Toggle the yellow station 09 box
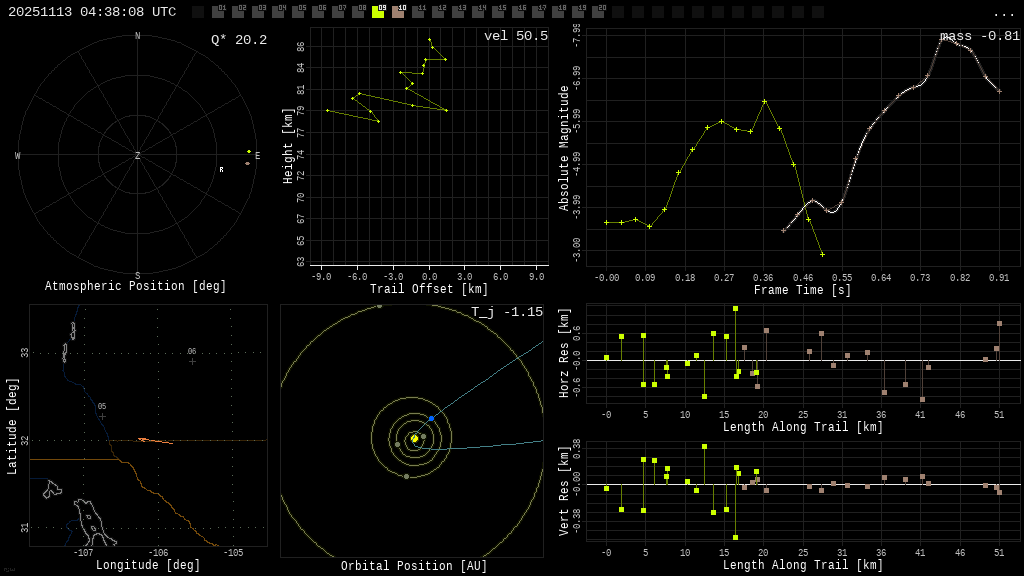The width and height of the screenshot is (1024, 576). [378, 12]
